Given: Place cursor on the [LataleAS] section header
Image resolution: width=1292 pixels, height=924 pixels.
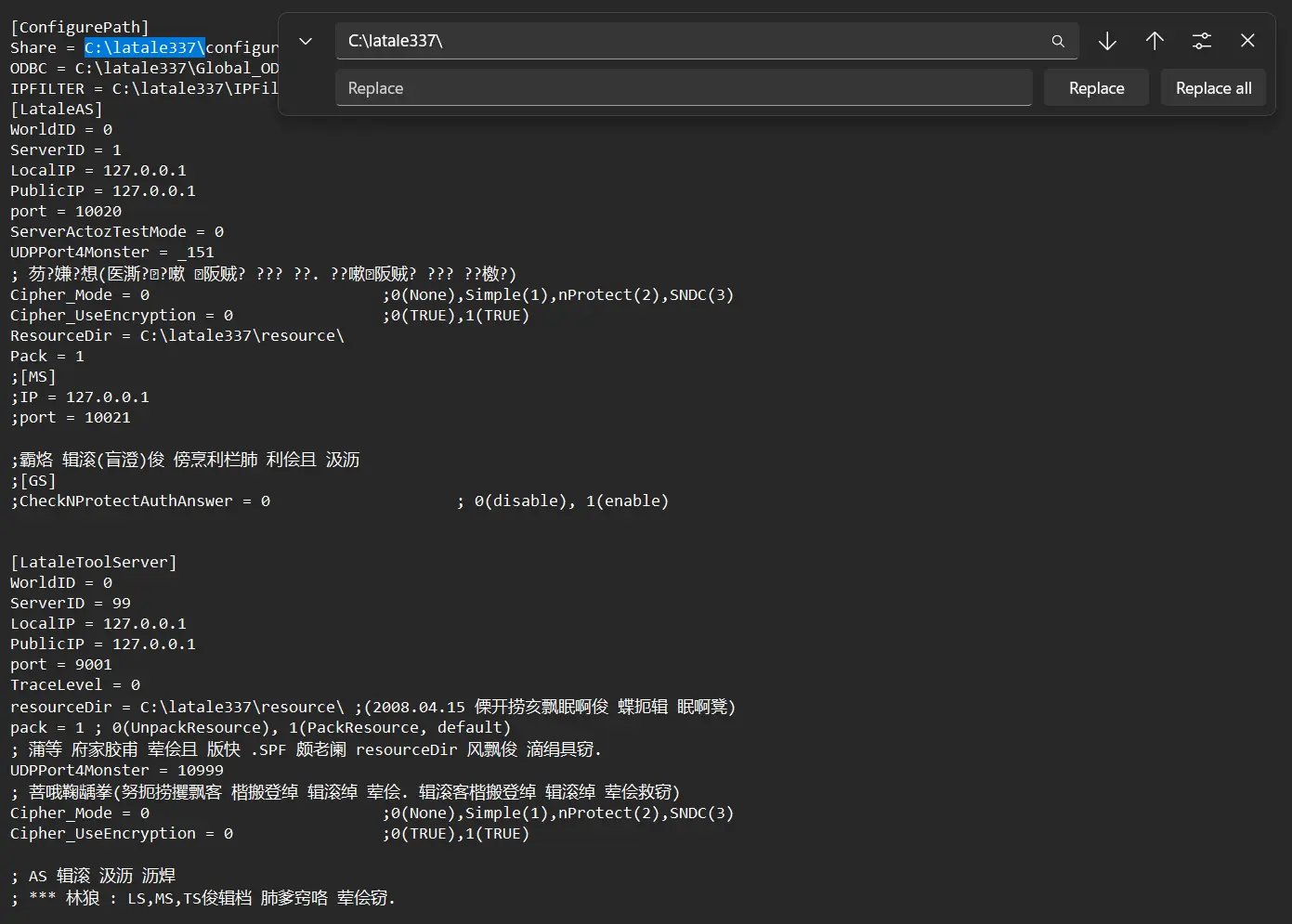Looking at the screenshot, I should click(57, 109).
